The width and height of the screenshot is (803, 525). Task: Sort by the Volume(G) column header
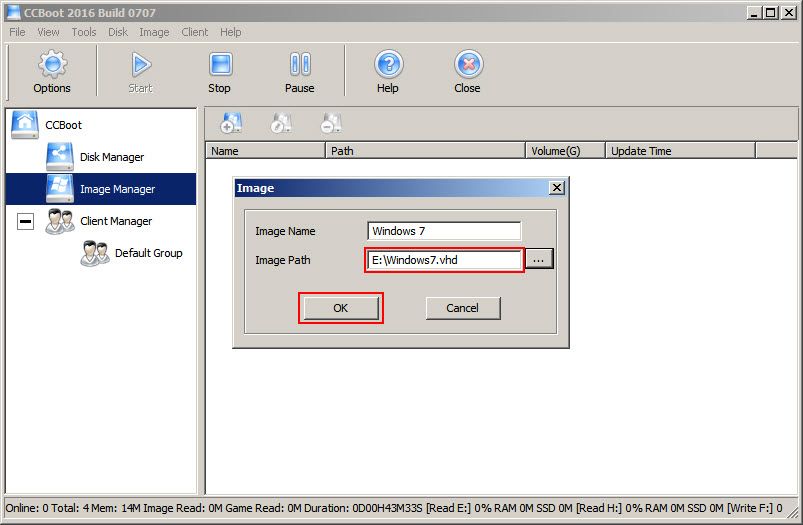click(x=565, y=151)
